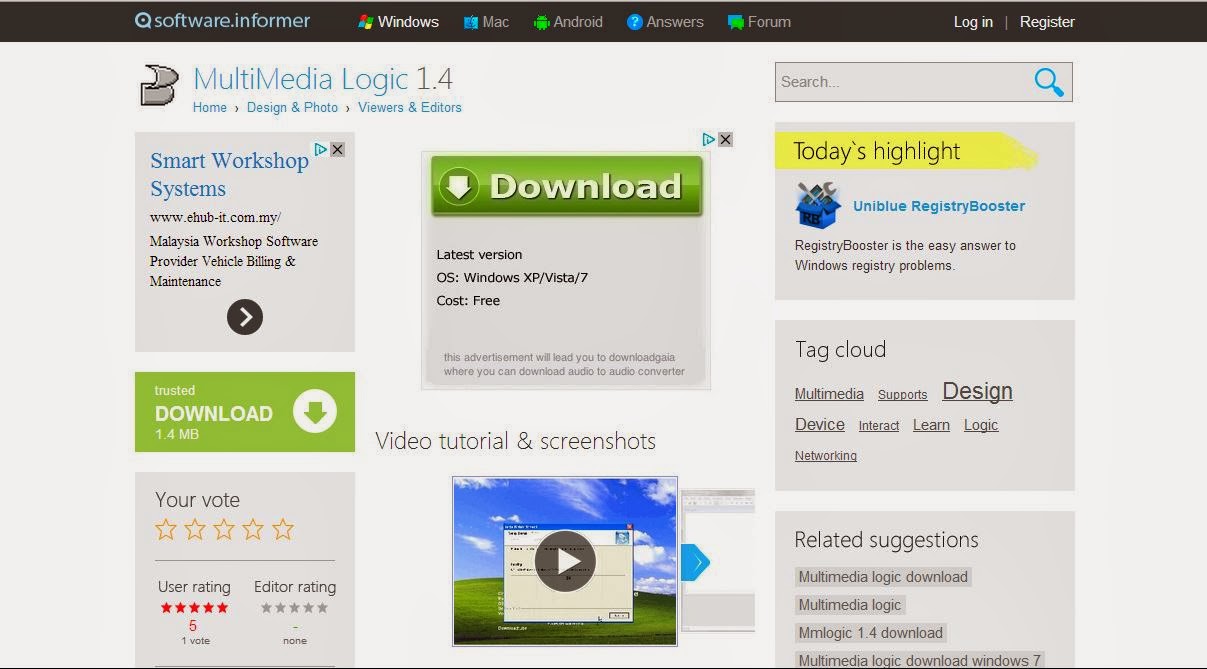
Task: Open the Design & Photo breadcrumb
Action: (x=292, y=107)
